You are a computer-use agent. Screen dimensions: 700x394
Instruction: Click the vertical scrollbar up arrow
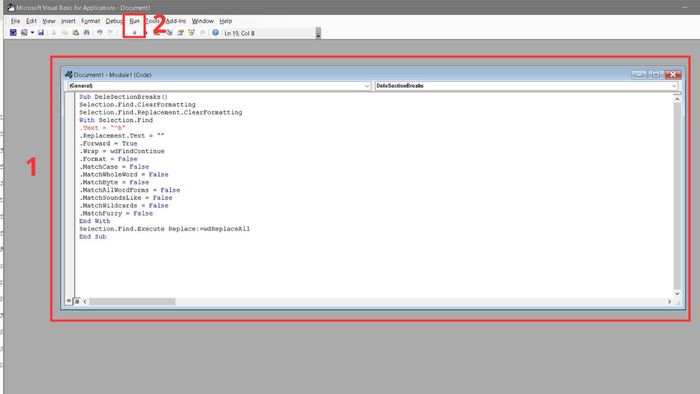[677, 99]
